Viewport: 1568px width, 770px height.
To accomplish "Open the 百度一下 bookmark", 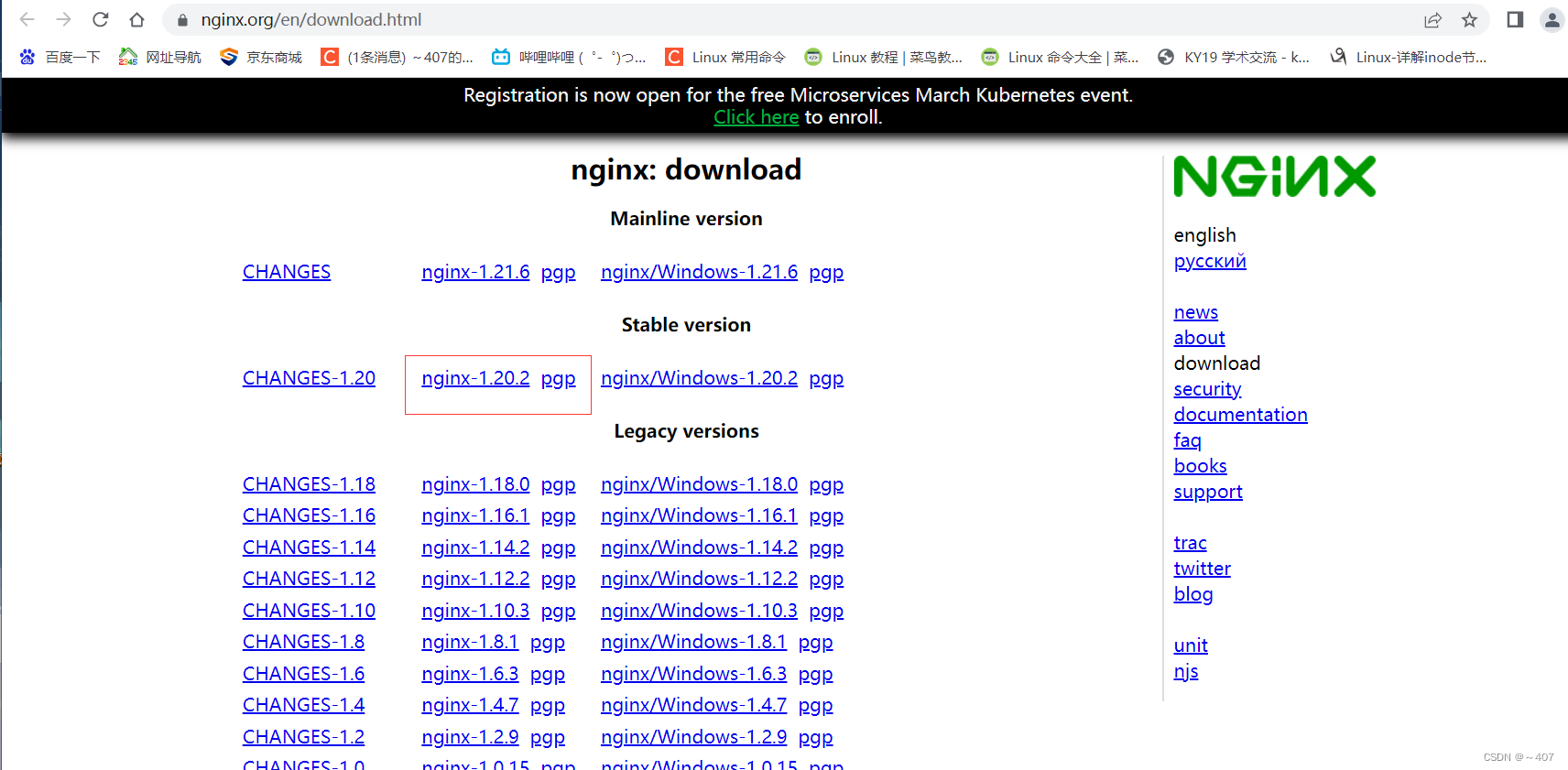I will (60, 57).
